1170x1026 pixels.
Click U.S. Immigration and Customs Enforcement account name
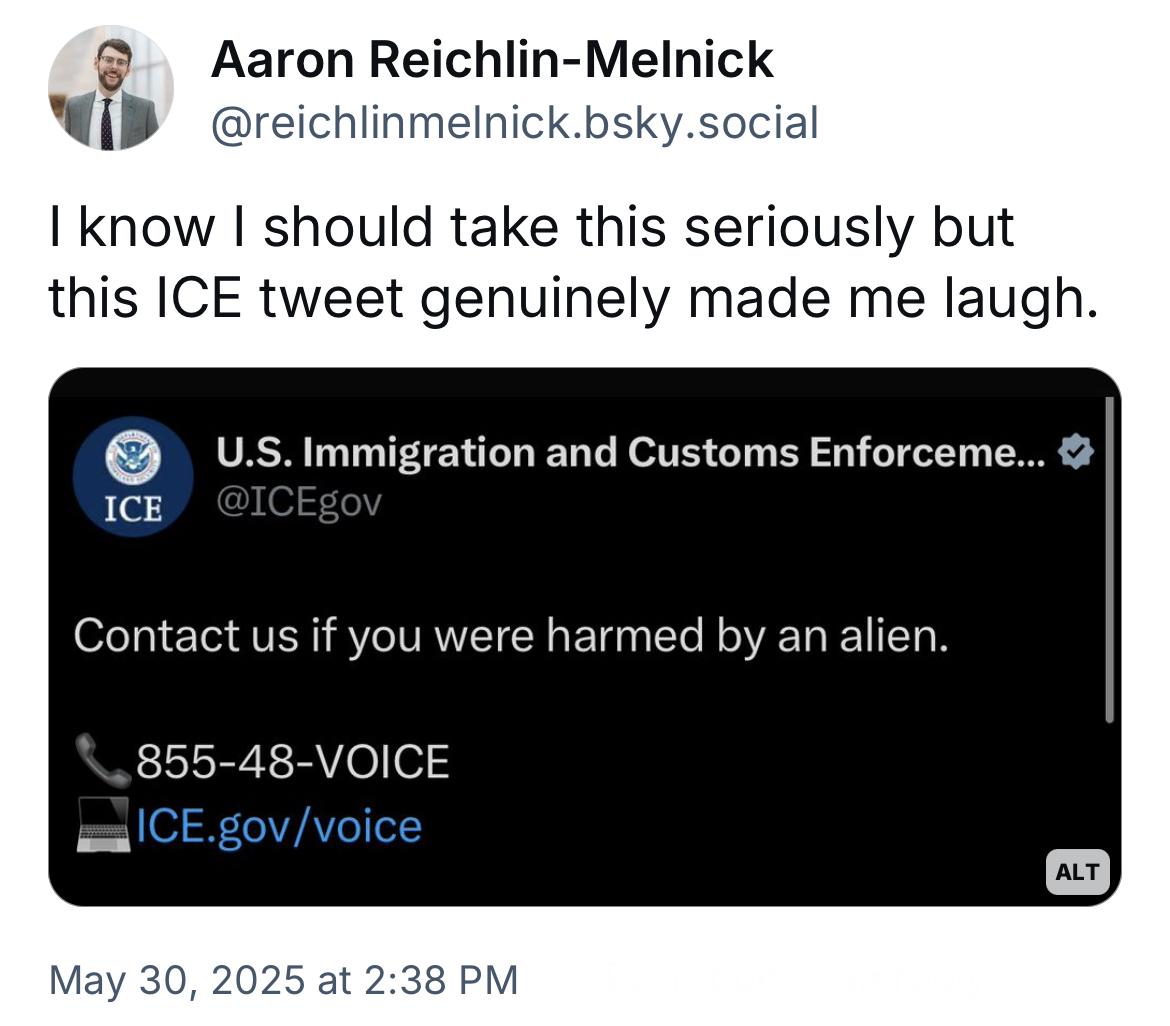tap(631, 452)
